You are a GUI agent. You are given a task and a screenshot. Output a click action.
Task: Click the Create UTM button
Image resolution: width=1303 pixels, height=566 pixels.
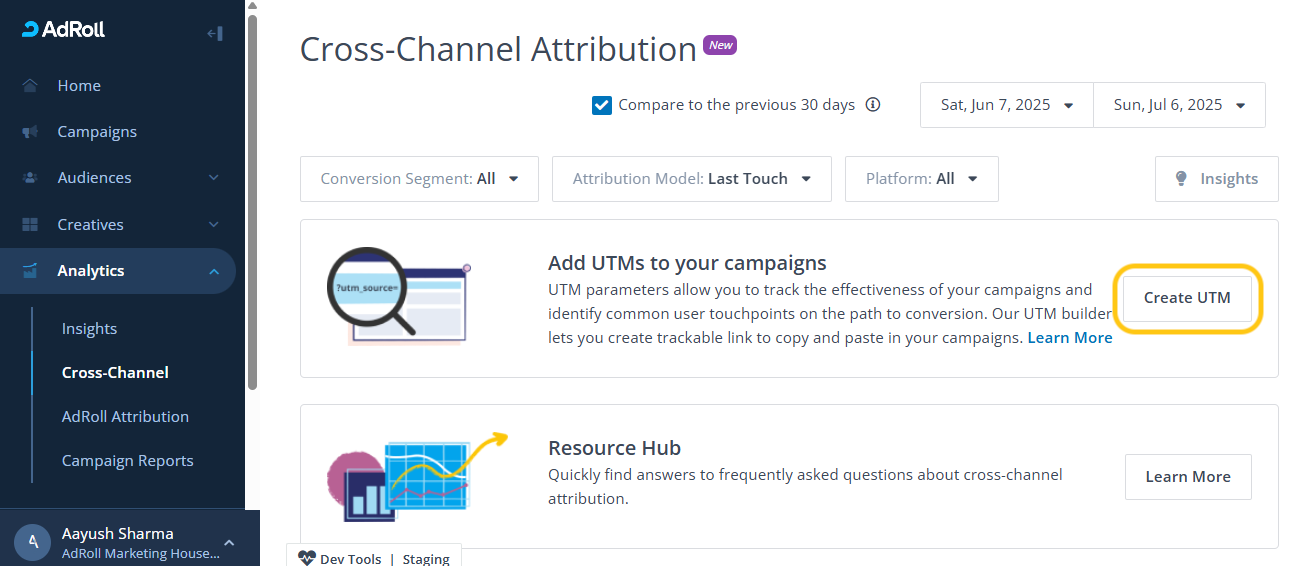pos(1187,298)
